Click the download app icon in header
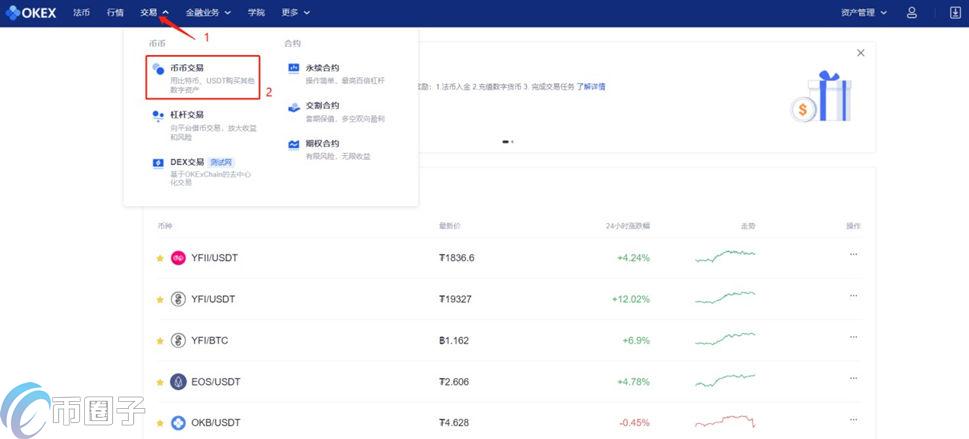 (x=955, y=12)
